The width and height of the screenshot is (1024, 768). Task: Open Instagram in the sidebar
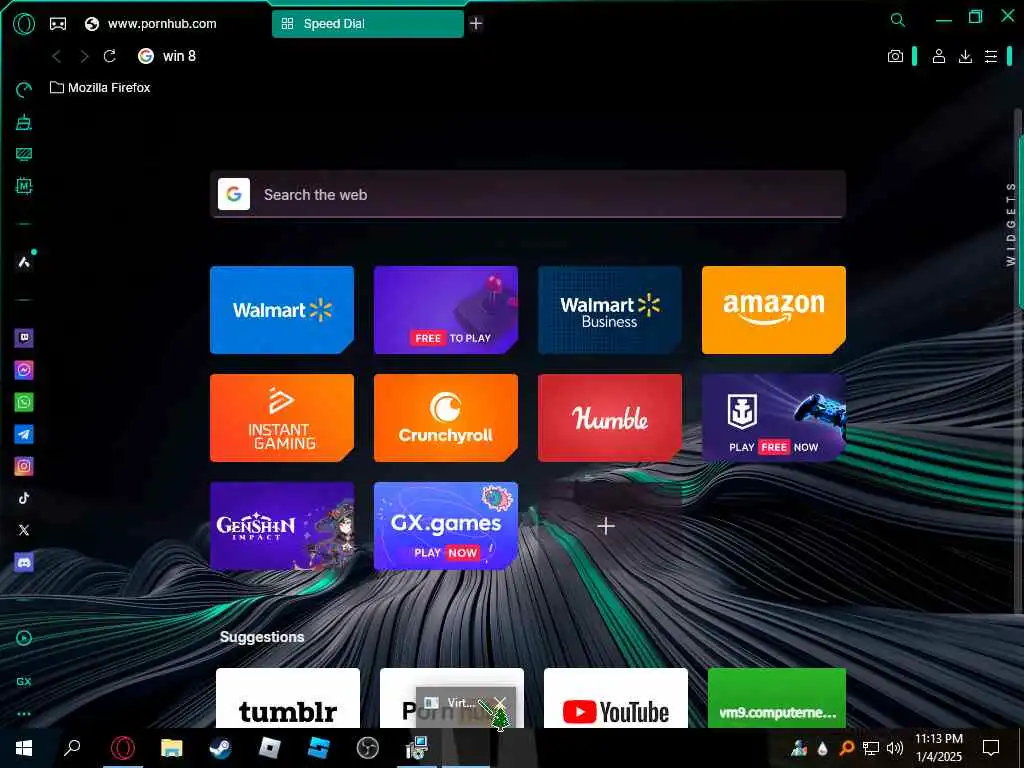pos(24,466)
